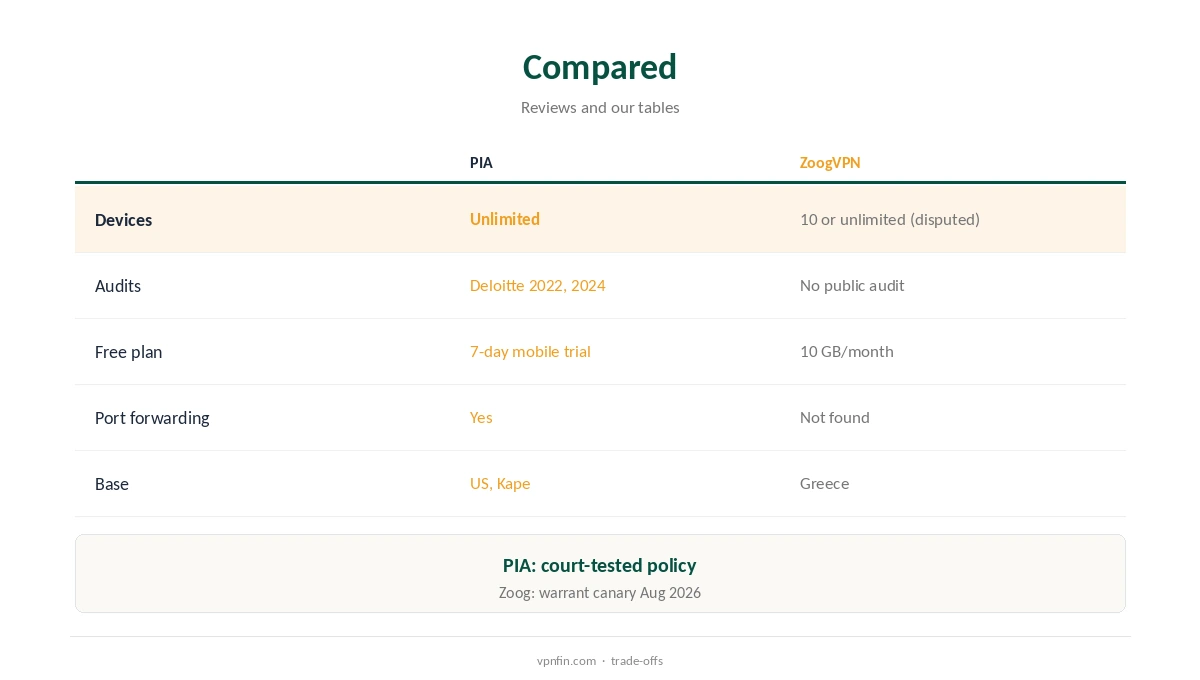Click the "No public audit" cell

852,285
